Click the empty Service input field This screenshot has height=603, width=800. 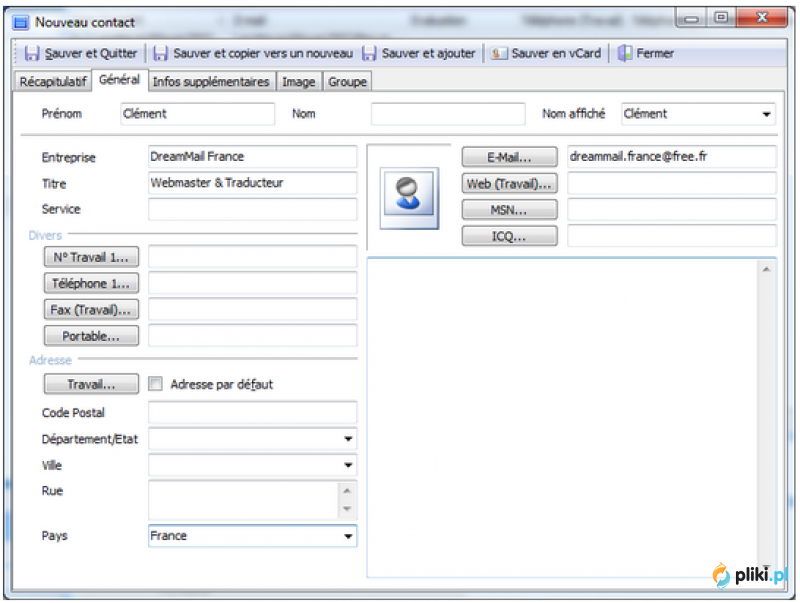253,209
